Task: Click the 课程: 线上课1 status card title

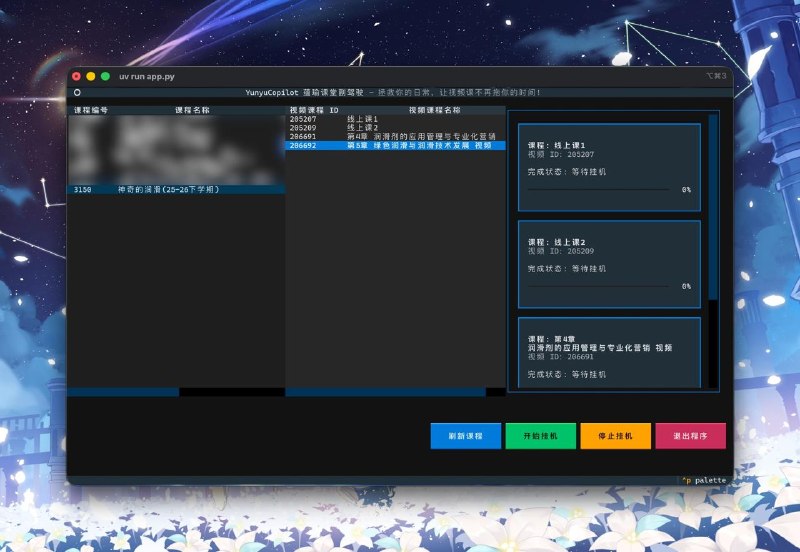Action: tap(557, 145)
